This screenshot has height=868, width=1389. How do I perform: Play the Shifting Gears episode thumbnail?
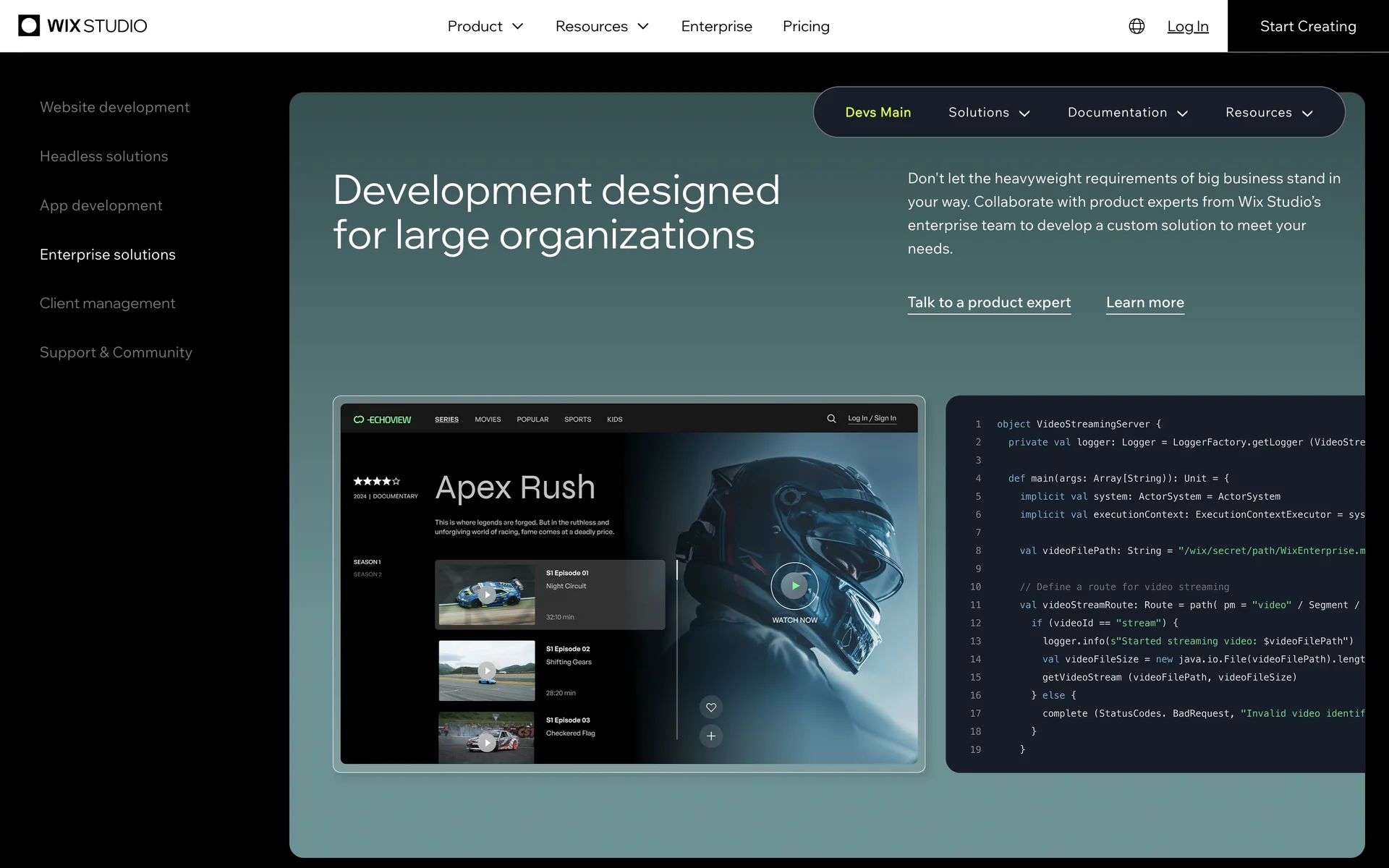click(x=487, y=671)
